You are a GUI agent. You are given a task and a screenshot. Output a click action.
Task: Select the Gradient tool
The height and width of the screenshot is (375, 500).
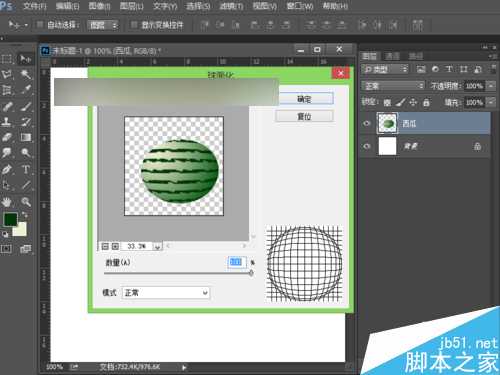pos(26,137)
